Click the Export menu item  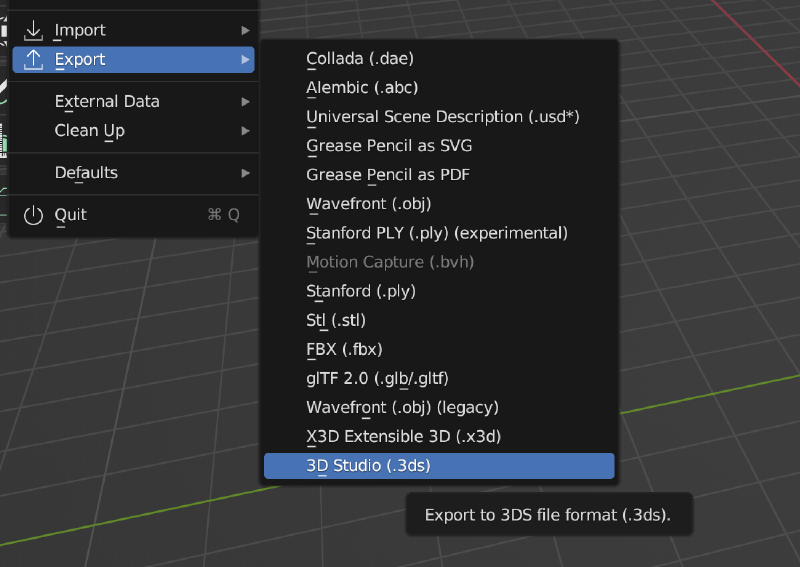133,60
